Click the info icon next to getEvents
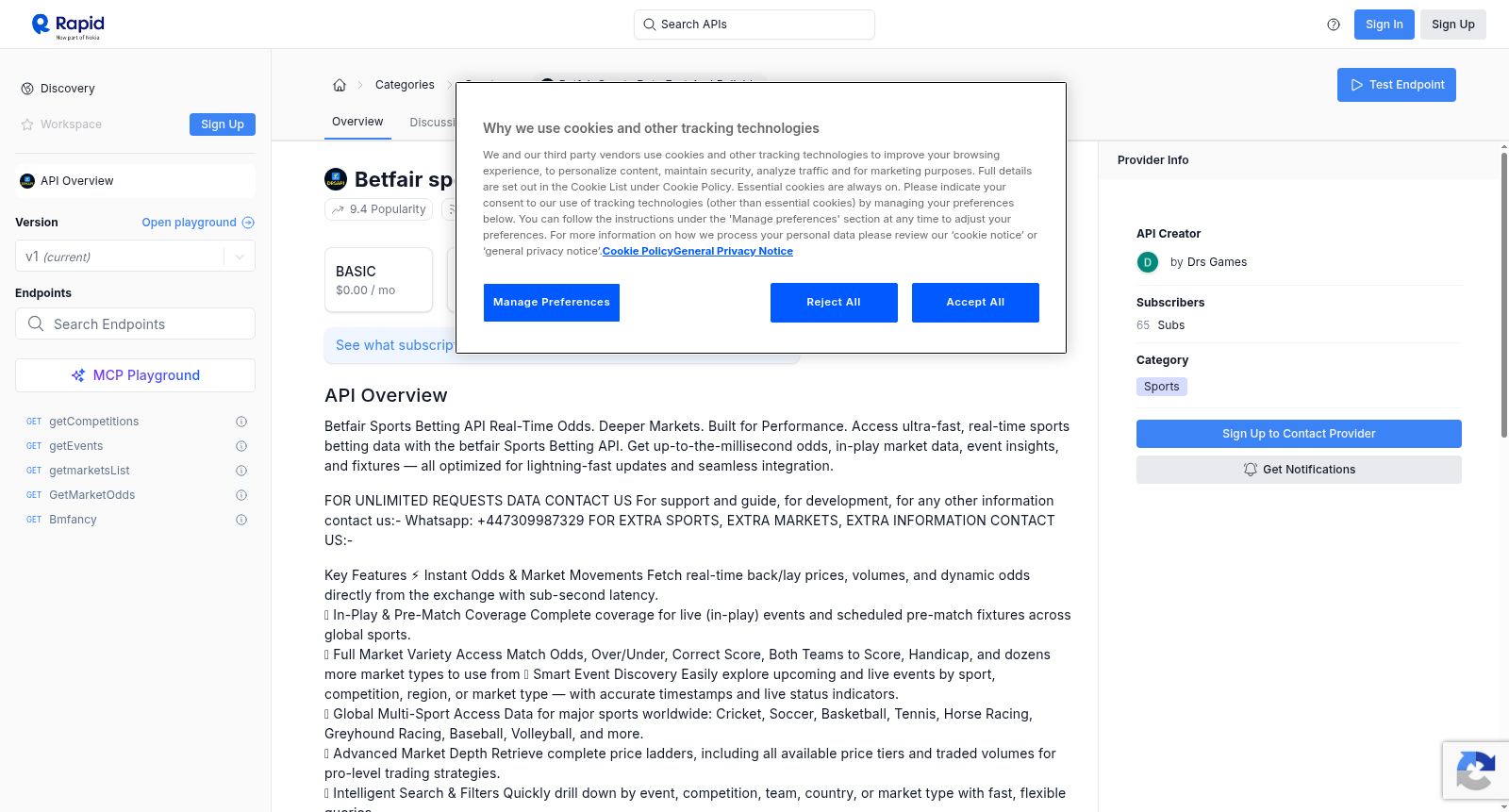Viewport: 1509px width, 812px height. click(241, 446)
